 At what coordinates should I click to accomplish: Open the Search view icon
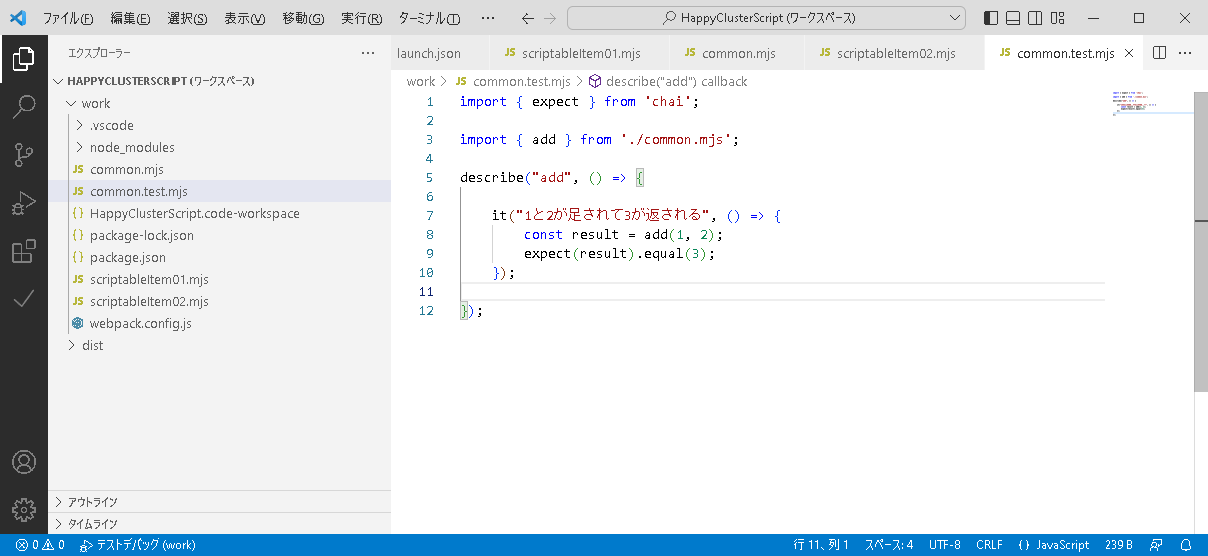click(x=24, y=107)
